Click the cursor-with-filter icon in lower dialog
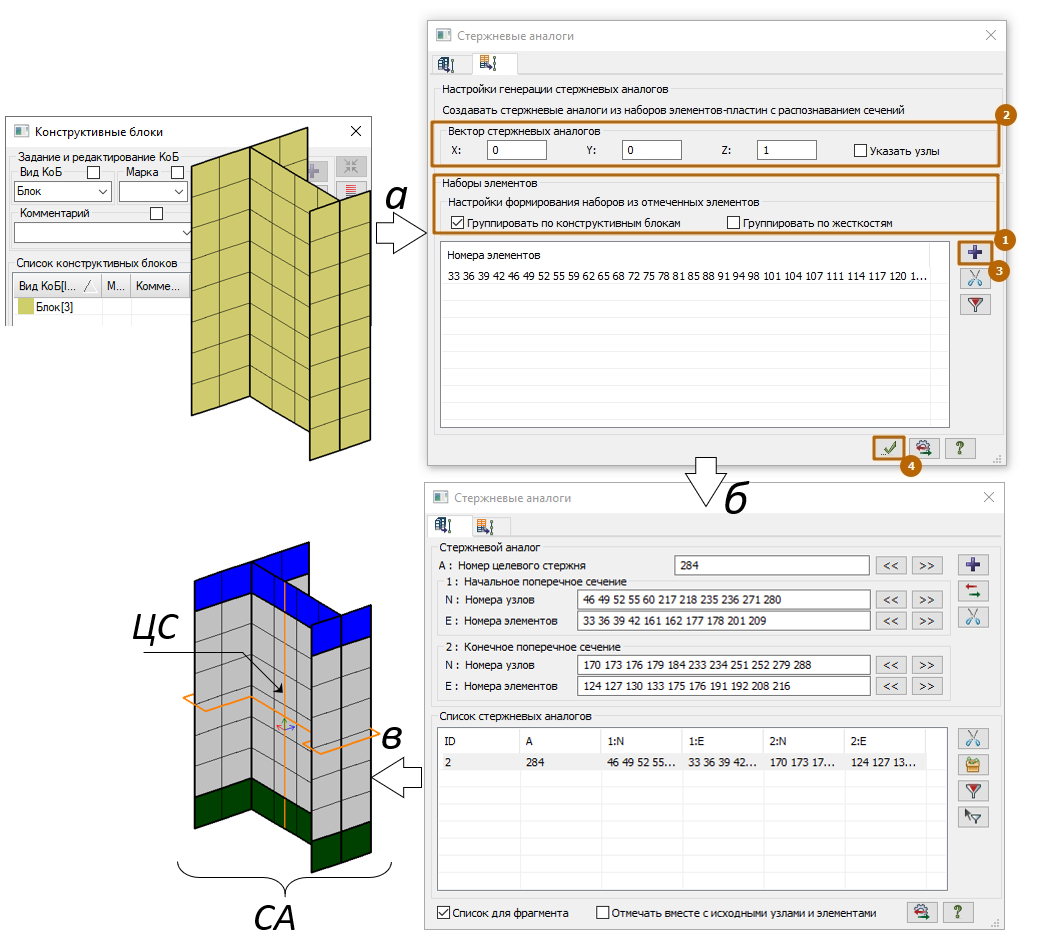 click(x=973, y=817)
